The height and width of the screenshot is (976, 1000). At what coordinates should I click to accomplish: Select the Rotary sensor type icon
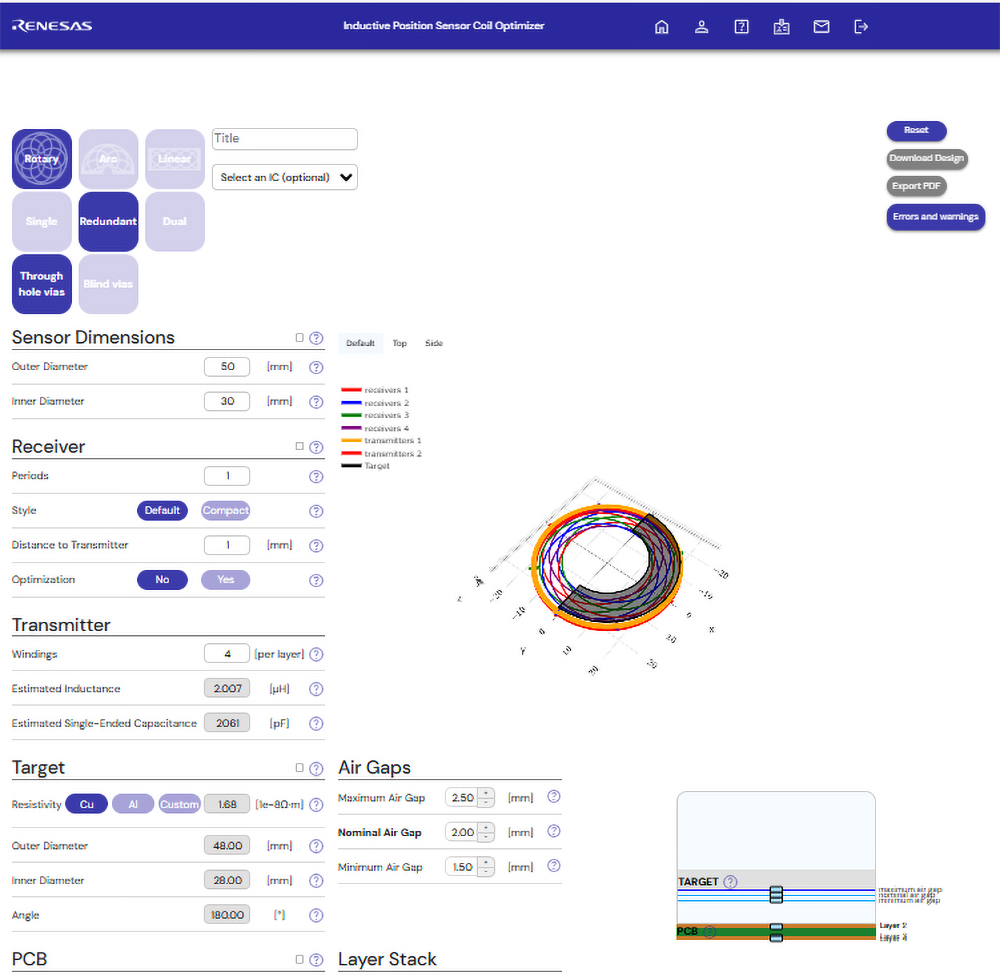(x=41, y=159)
